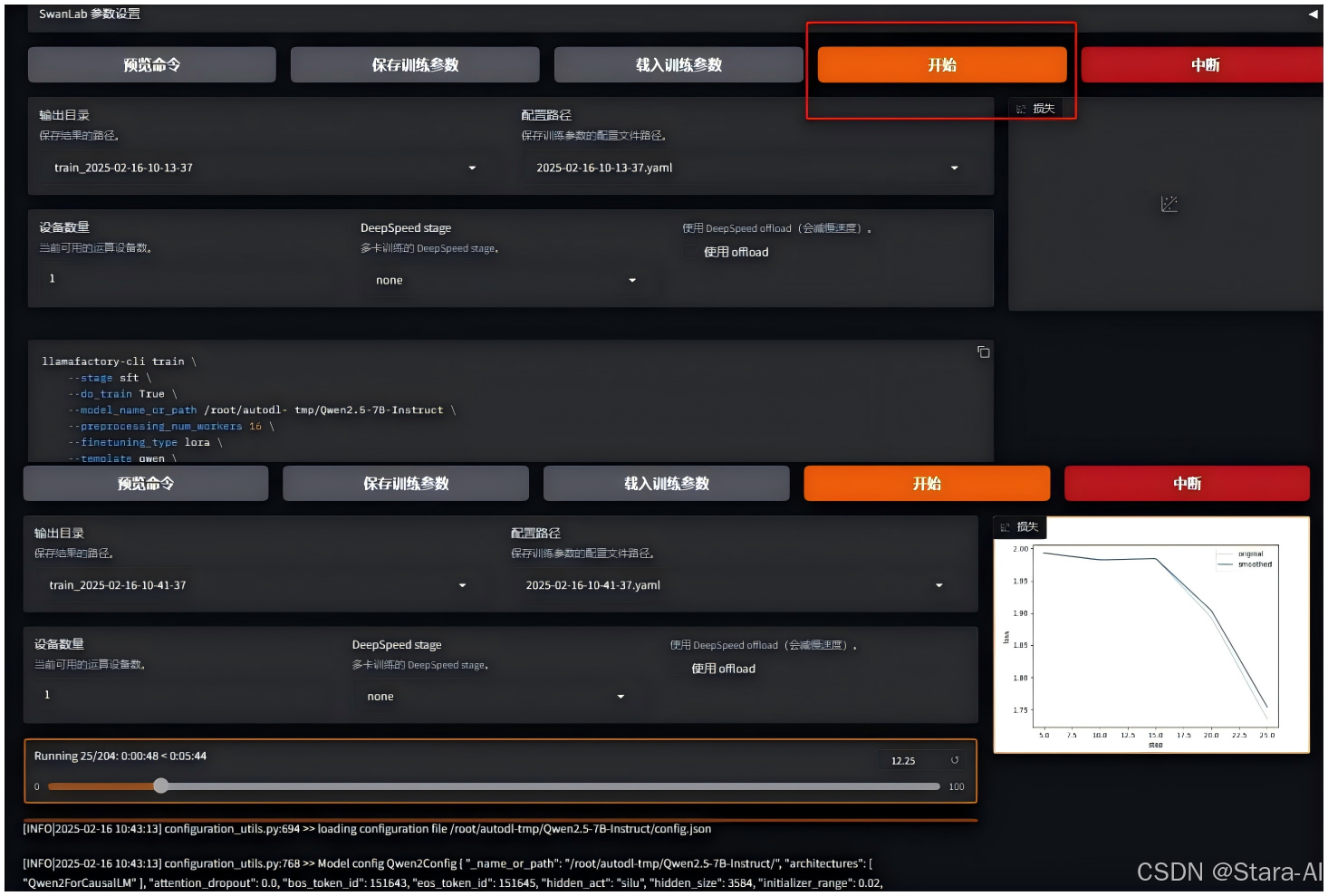Click the empty plot placeholder icon under 损失
This screenshot has width=1328, height=896.
[x=1169, y=205]
